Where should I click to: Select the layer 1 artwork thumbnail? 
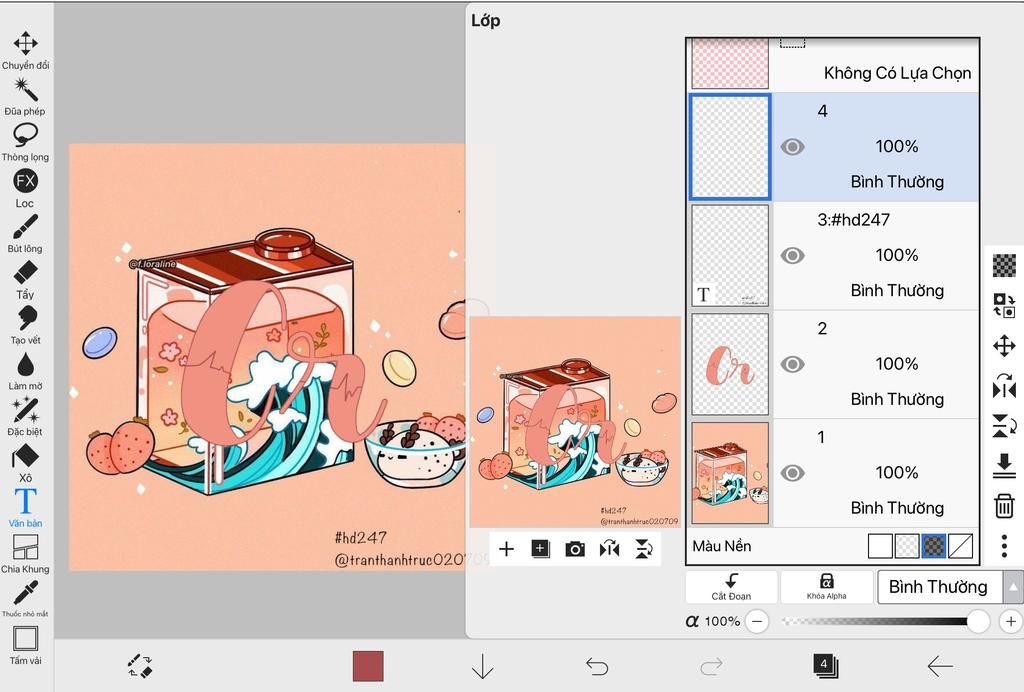[730, 473]
